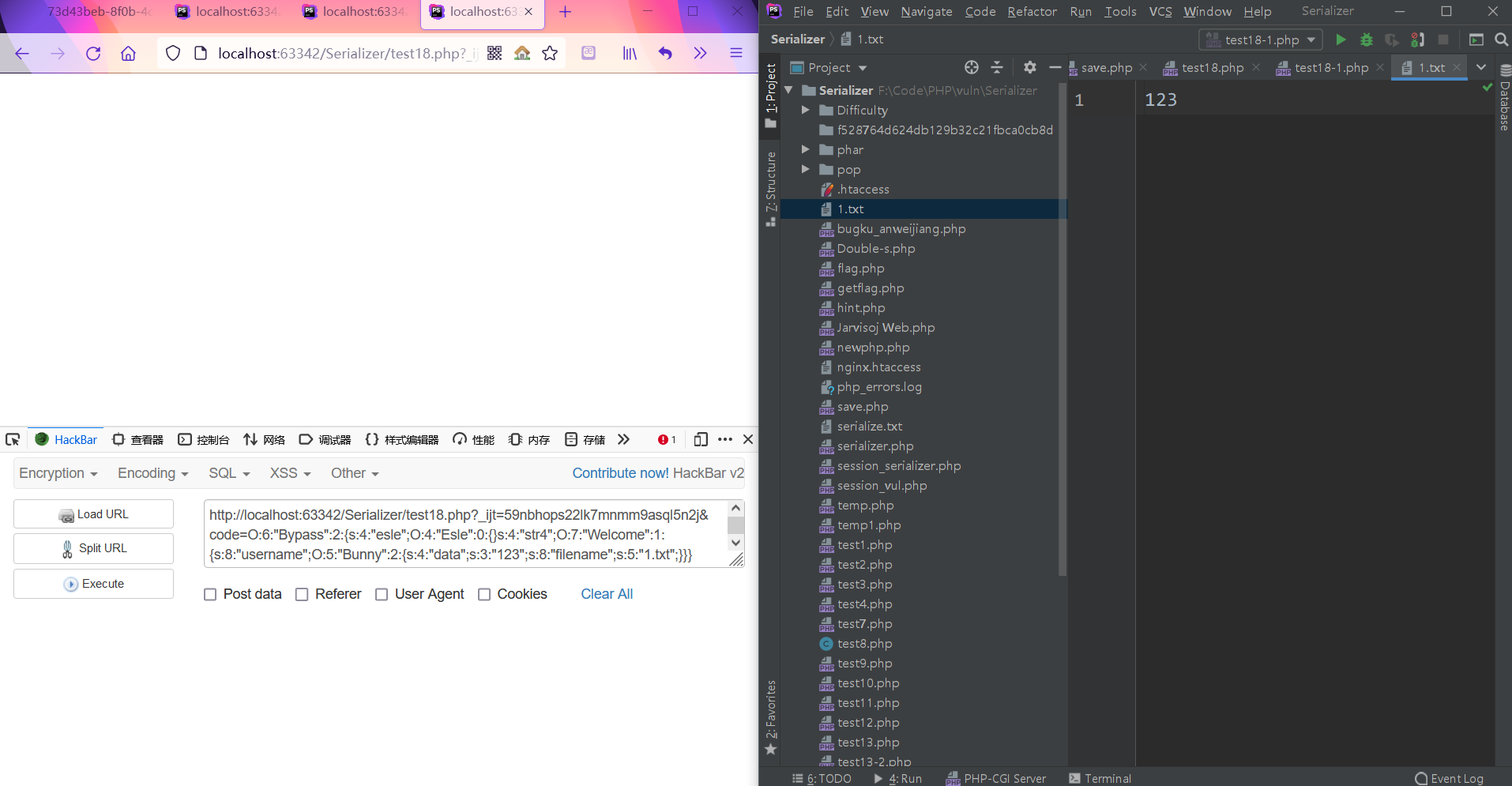Viewport: 1512px width, 786px height.
Task: Expand the phar folder
Action: coord(805,149)
